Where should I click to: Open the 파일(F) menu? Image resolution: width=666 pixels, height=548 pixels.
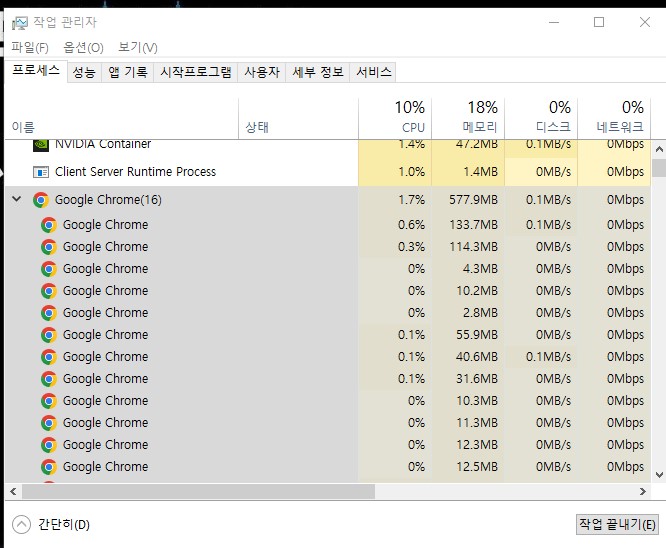click(30, 47)
